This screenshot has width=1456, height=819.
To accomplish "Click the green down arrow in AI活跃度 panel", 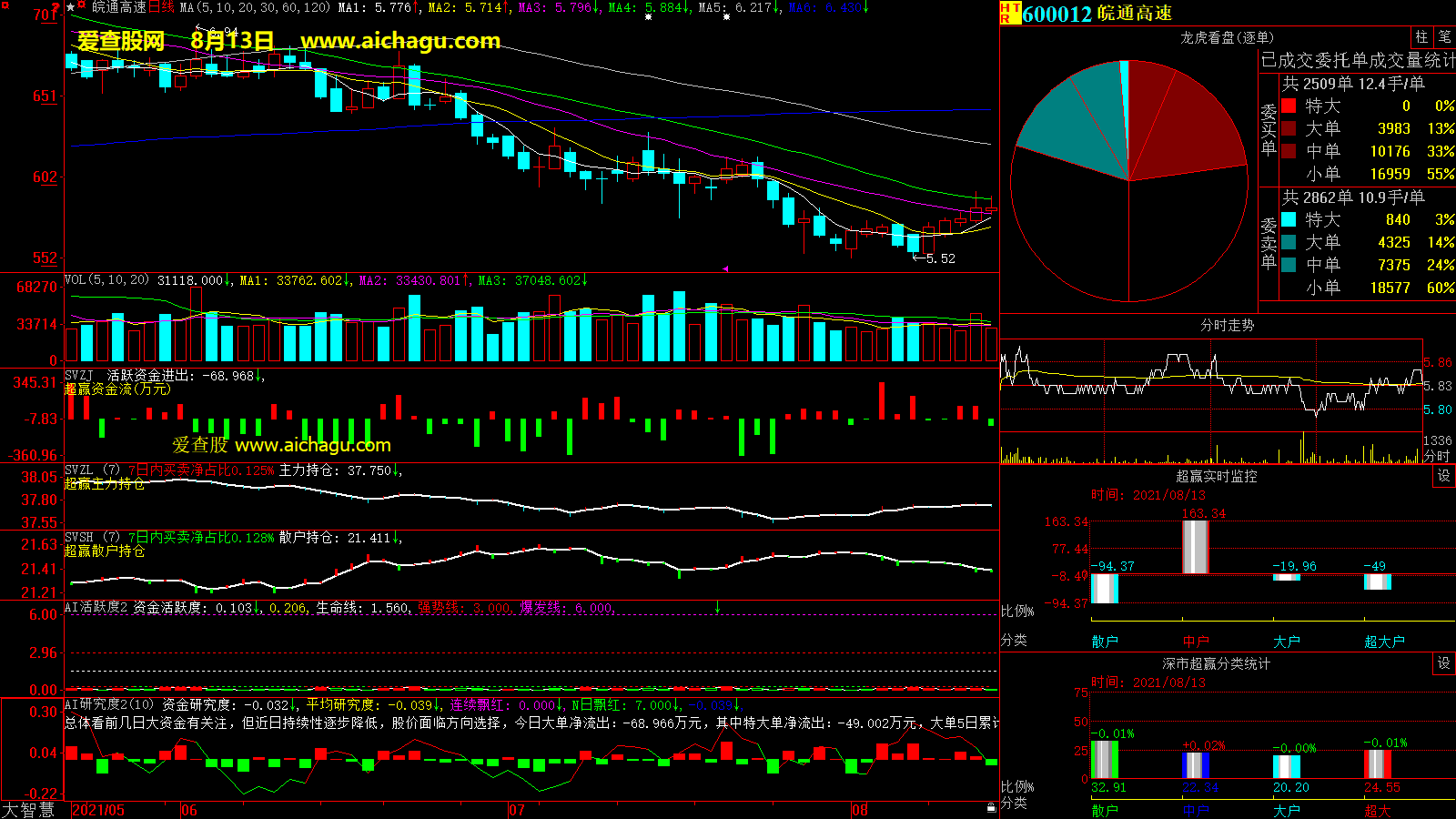I will pos(717,607).
